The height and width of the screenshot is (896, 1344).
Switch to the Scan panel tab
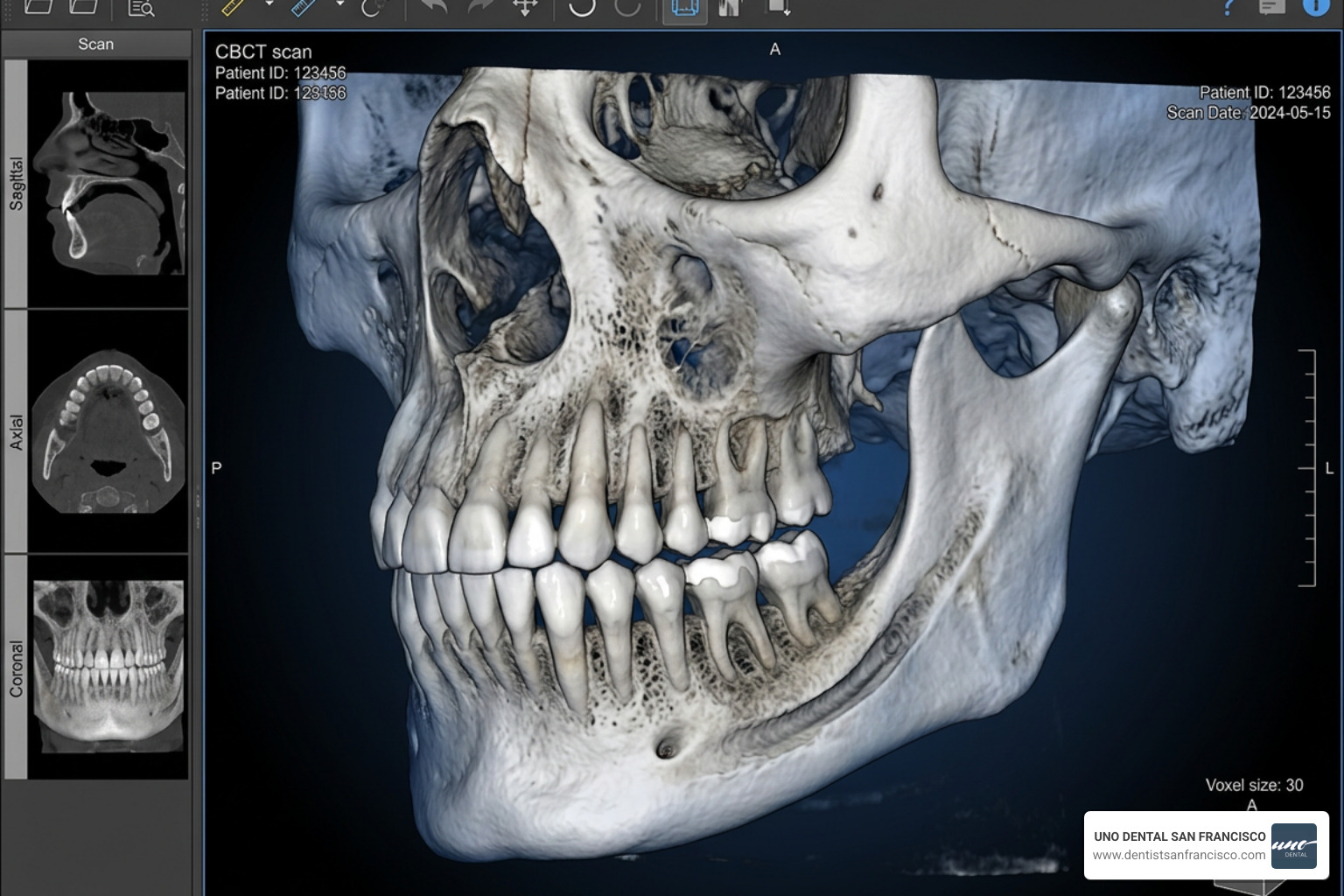(96, 44)
